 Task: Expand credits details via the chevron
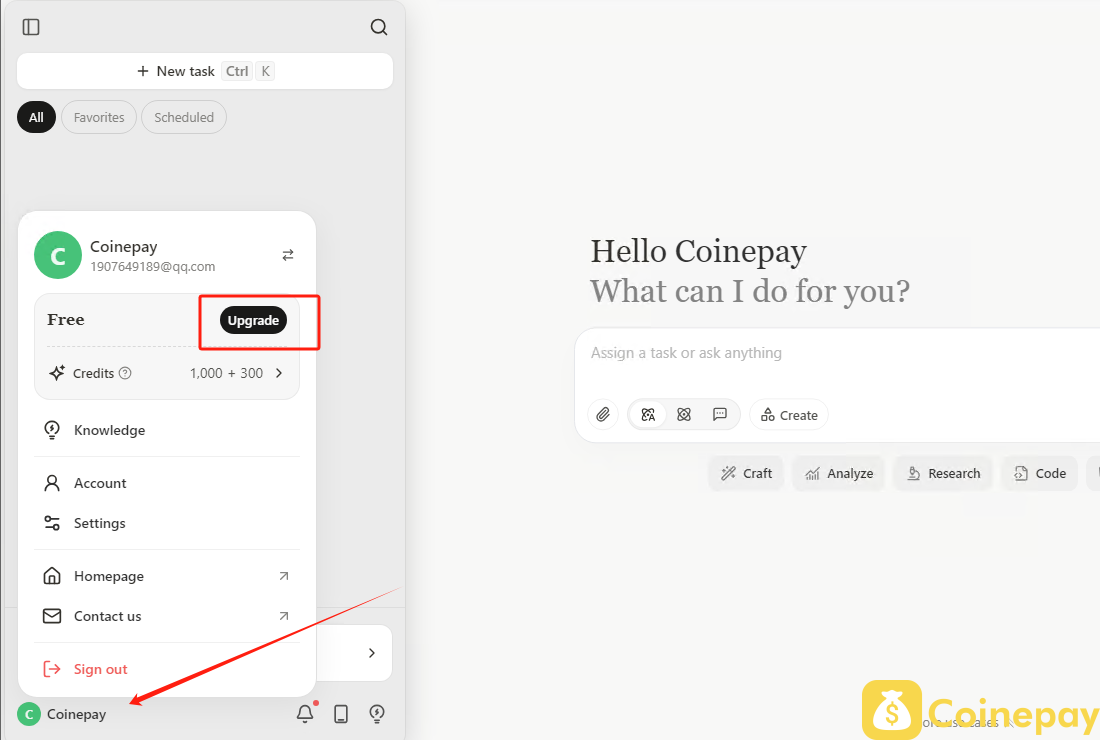pyautogui.click(x=279, y=373)
